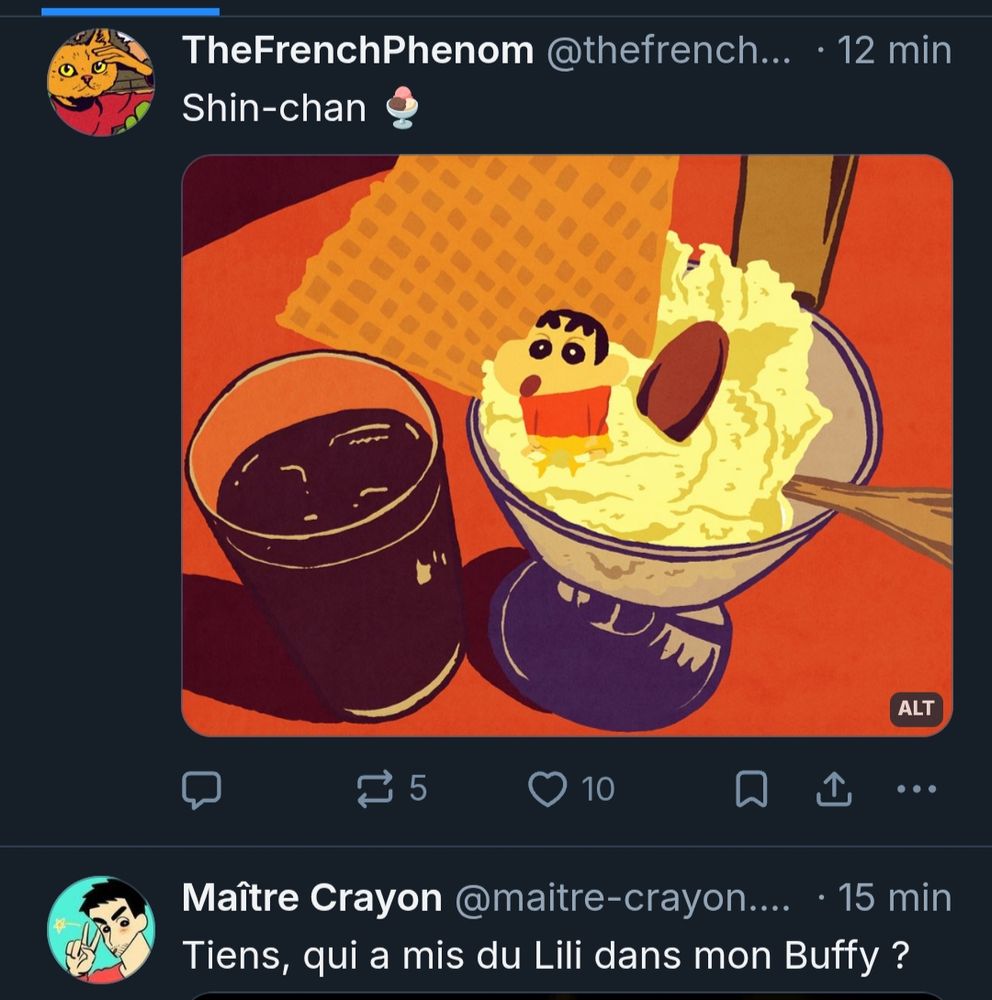Open TheFrenchPhenom display name

357,50
